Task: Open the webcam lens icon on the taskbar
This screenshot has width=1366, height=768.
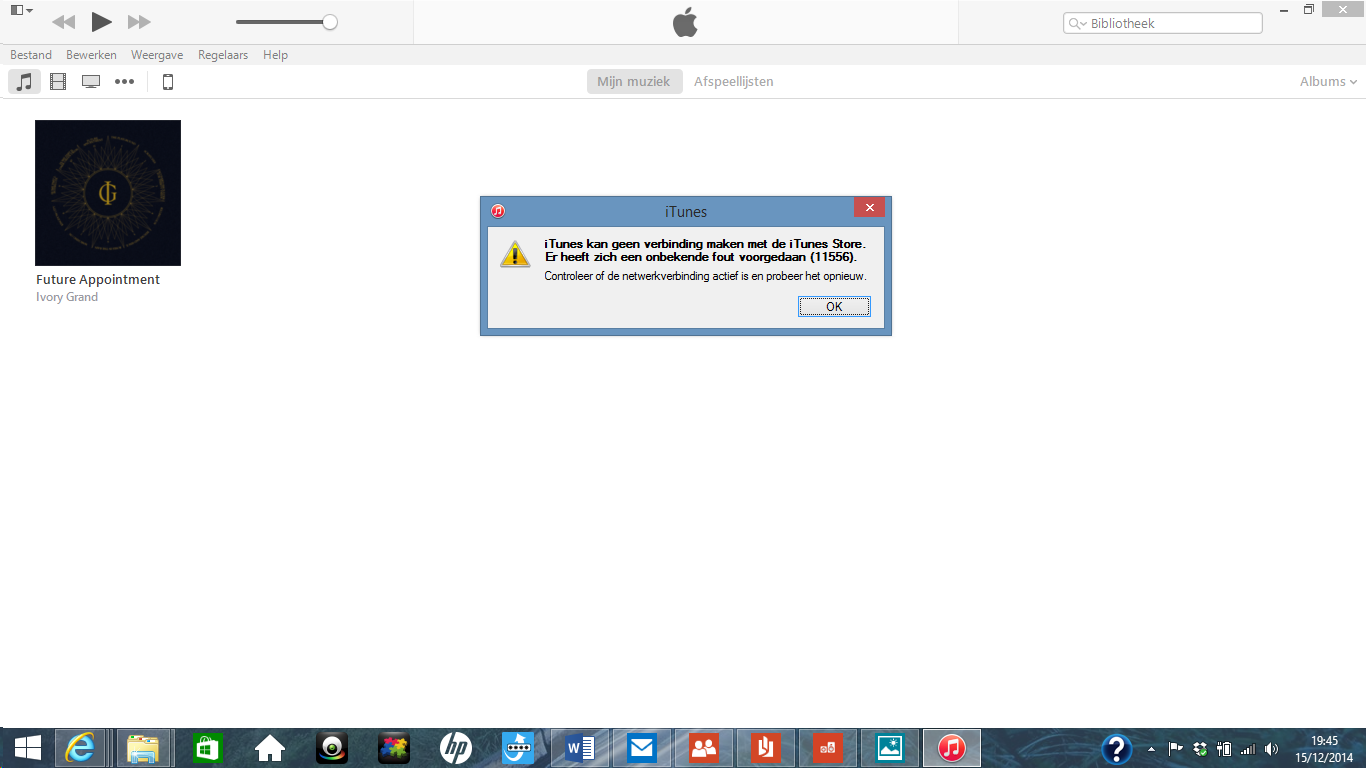Action: click(x=332, y=748)
